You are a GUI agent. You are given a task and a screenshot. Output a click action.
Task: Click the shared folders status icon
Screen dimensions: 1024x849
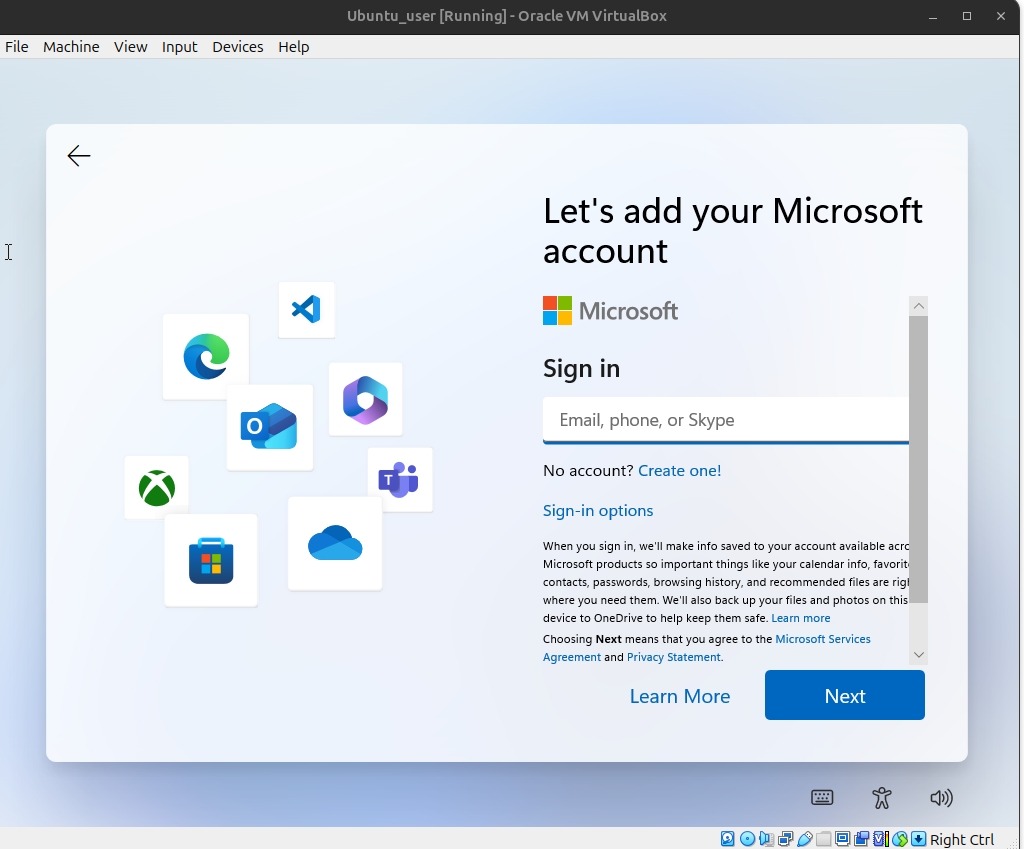[824, 839]
